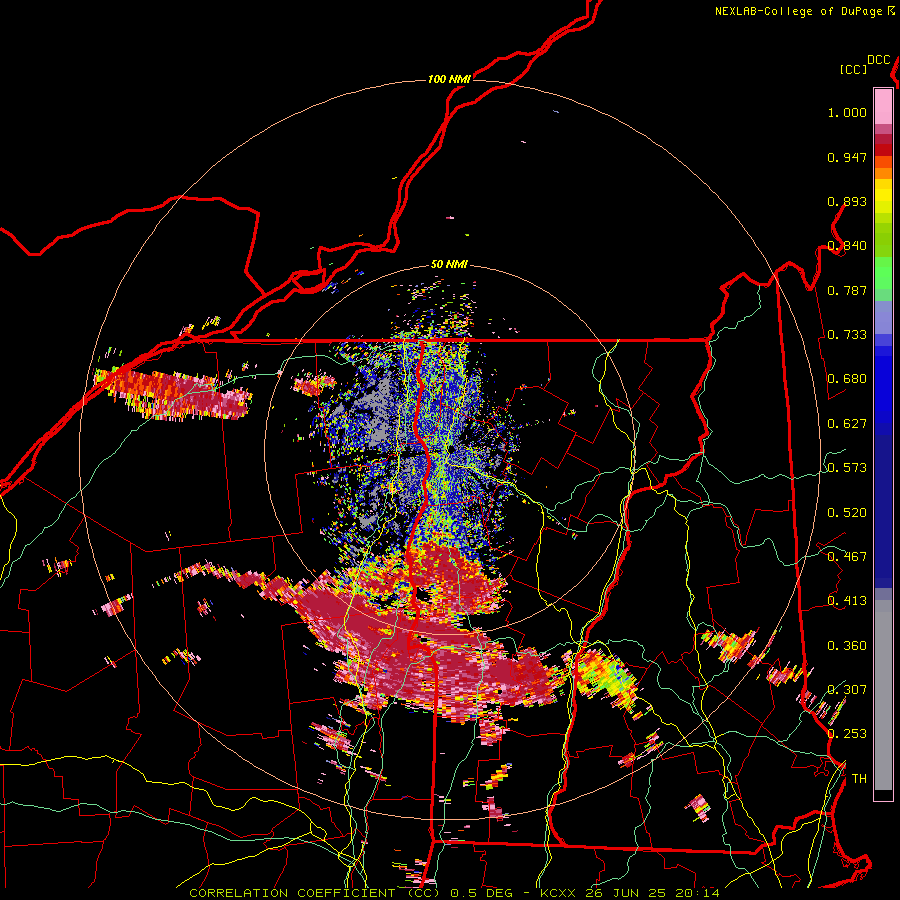Click the 0.467 scale value
Viewport: 900px width, 900px height.
point(847,557)
